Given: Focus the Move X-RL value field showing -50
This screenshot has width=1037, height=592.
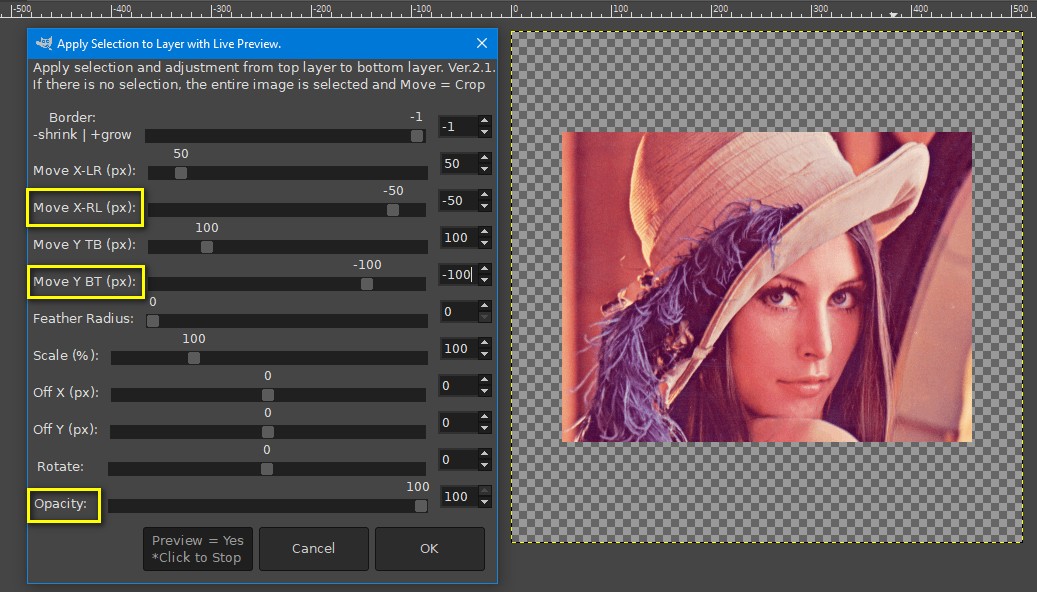Looking at the screenshot, I should click(x=458, y=200).
